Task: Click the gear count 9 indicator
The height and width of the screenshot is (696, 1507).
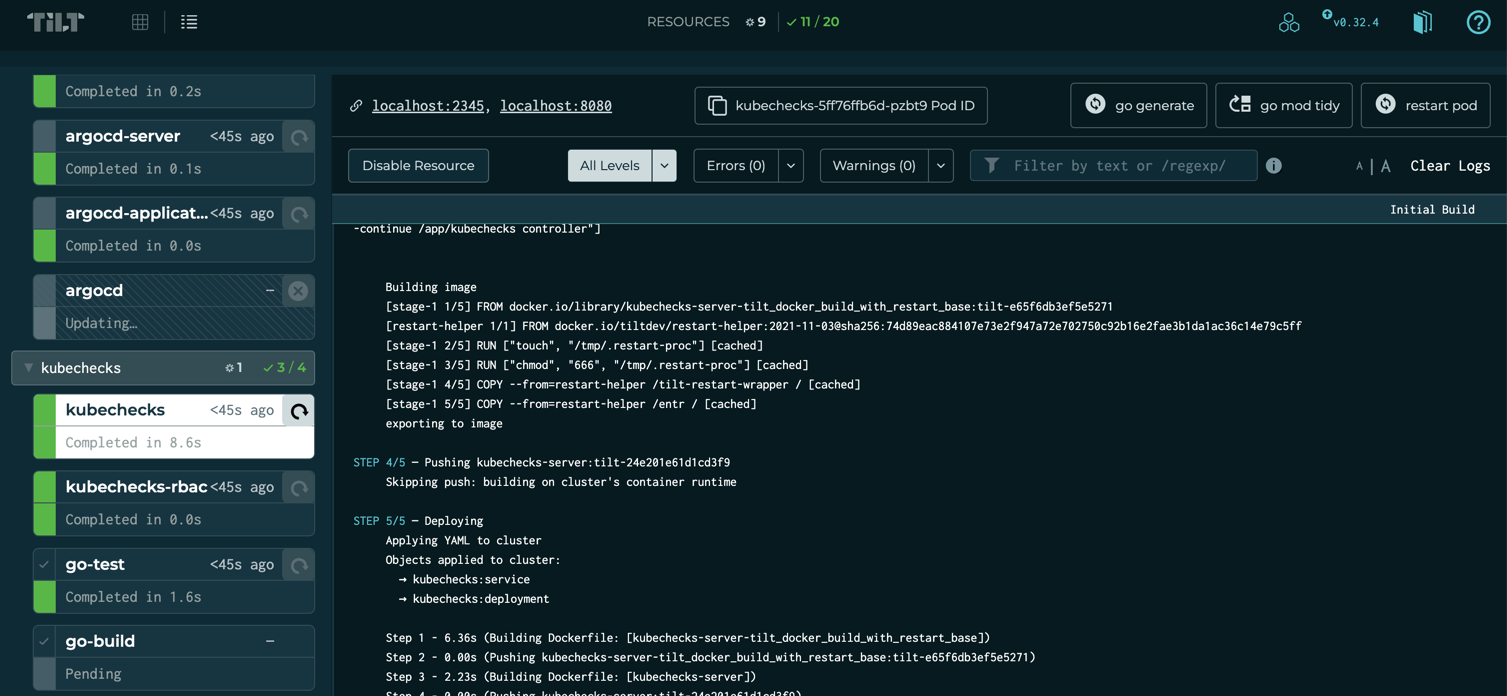Action: (756, 22)
